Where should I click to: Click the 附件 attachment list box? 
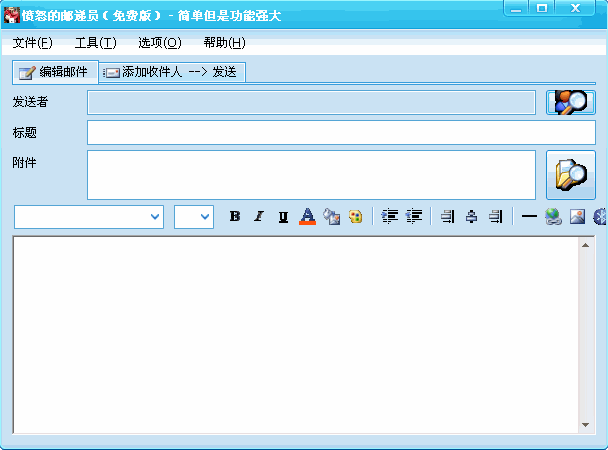[311, 175]
